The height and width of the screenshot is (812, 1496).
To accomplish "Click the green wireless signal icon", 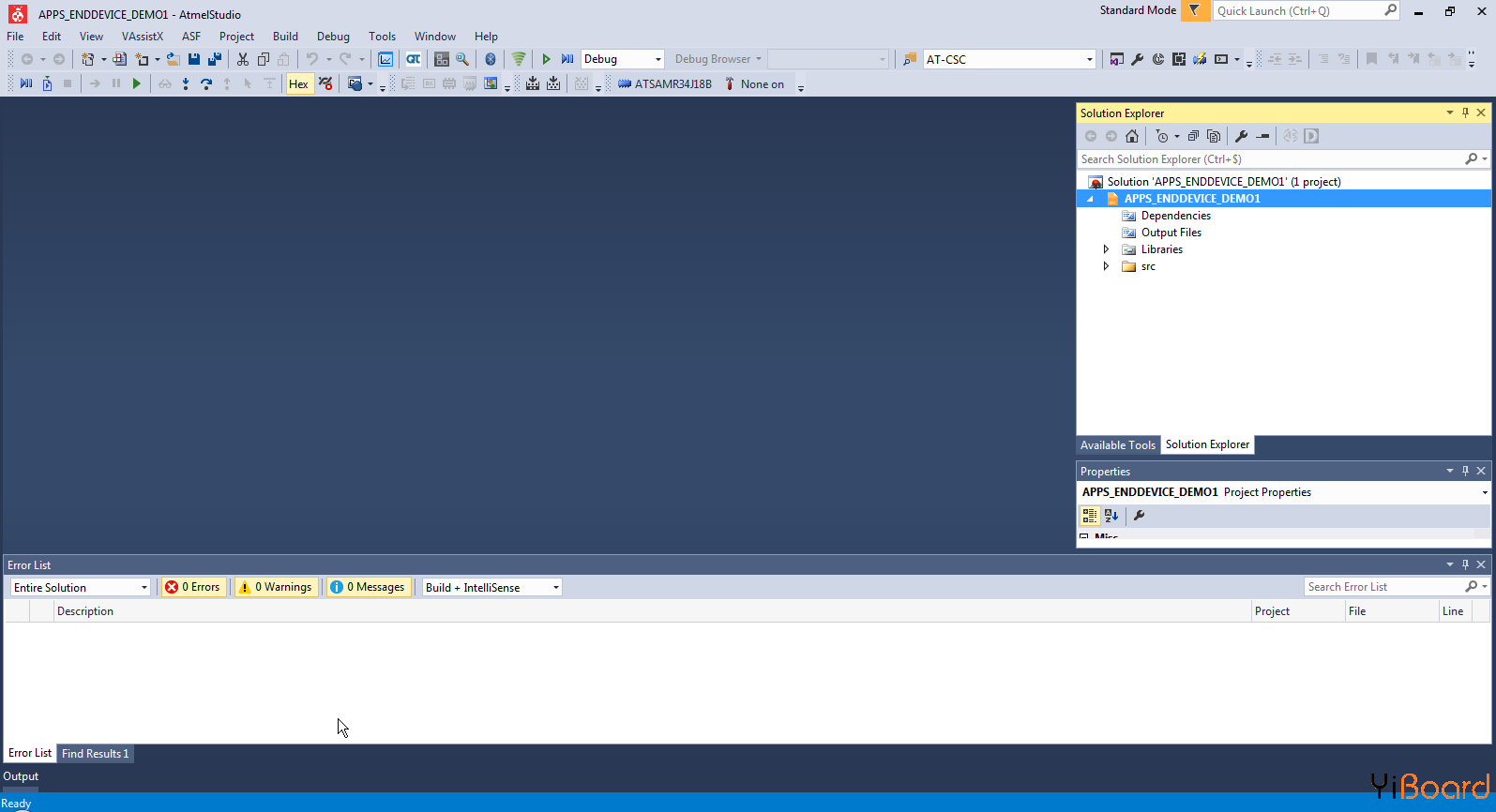I will coord(519,59).
